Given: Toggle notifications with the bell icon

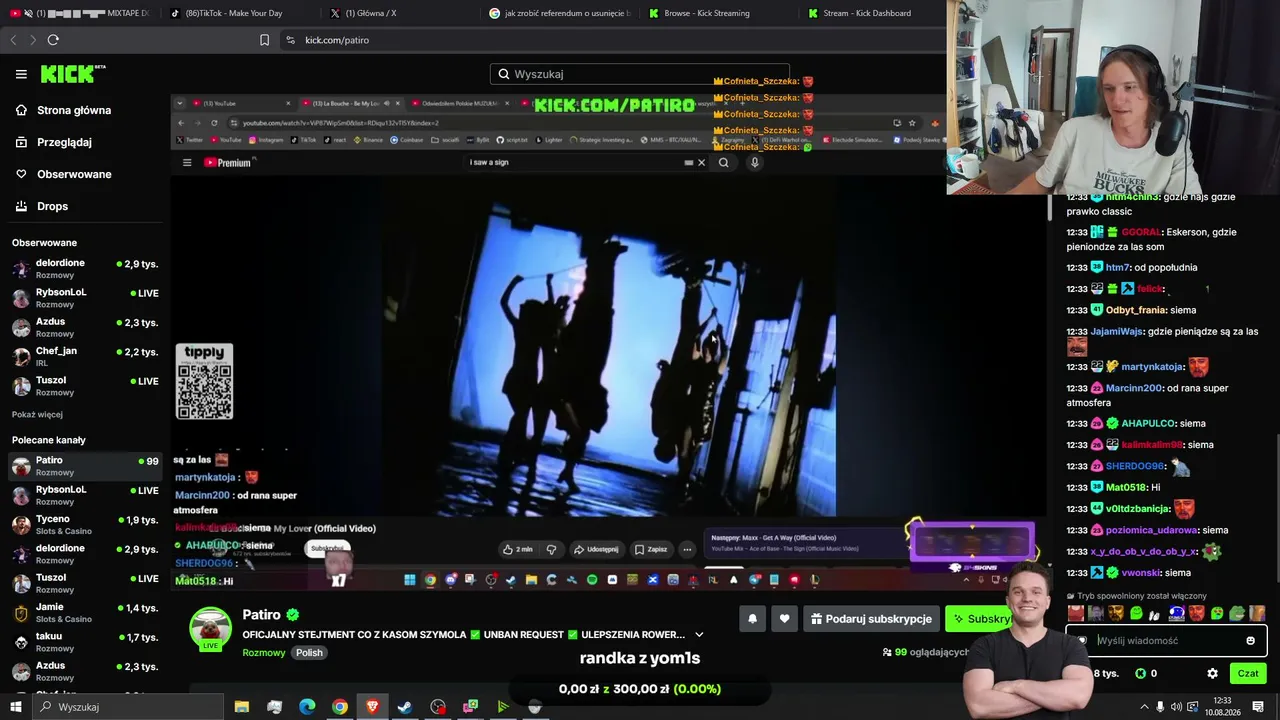Looking at the screenshot, I should pyautogui.click(x=752, y=619).
